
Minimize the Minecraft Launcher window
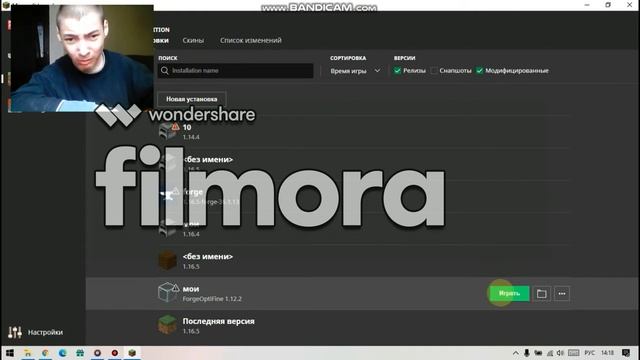coord(587,5)
